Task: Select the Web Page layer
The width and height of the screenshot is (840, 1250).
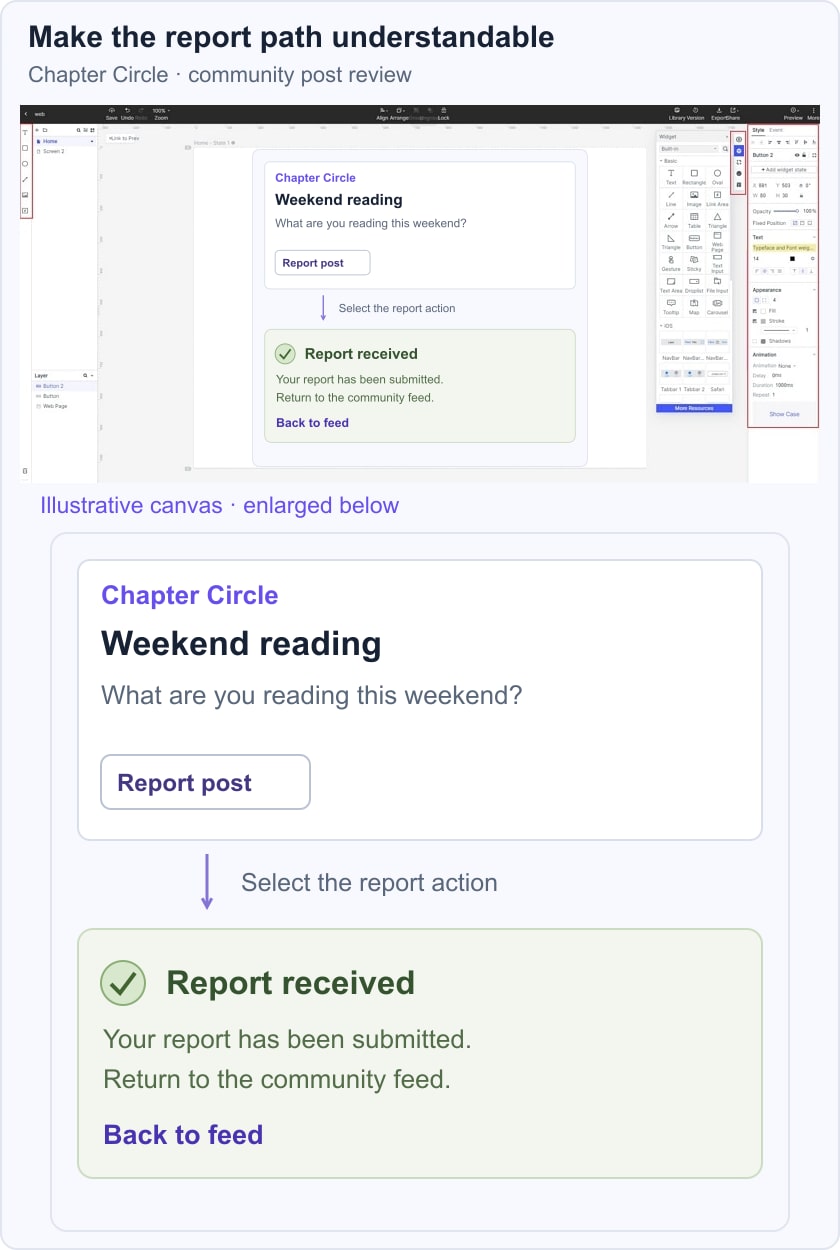Action: click(x=65, y=406)
